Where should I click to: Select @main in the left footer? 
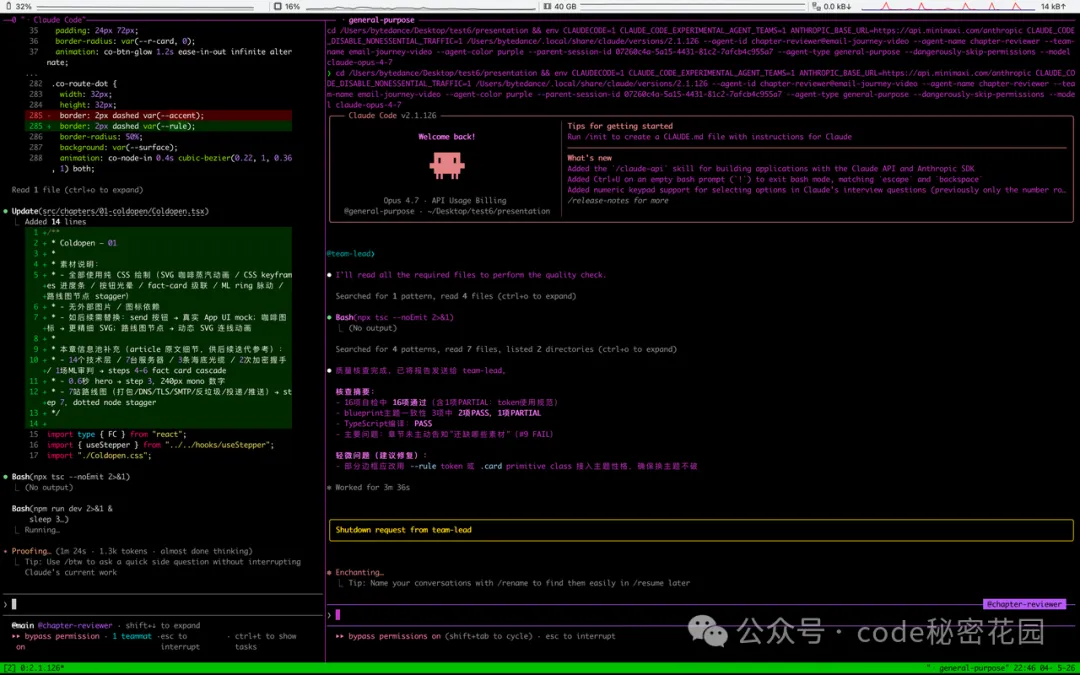point(23,625)
